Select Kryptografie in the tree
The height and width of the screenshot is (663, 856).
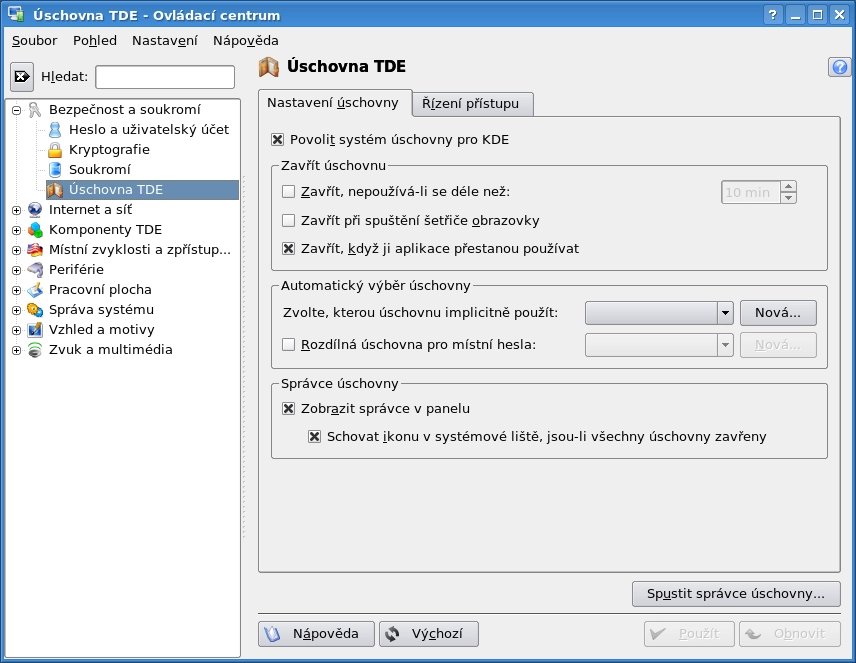(x=109, y=150)
